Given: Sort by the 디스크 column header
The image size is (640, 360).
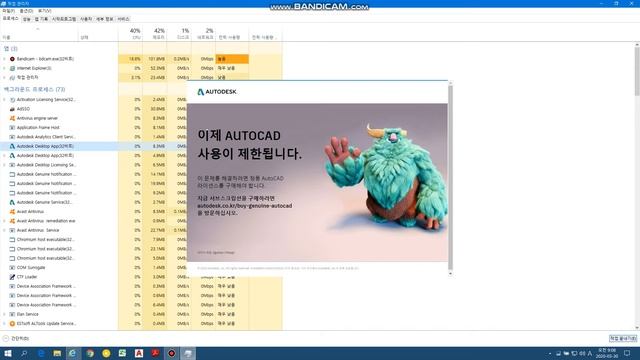Looking at the screenshot, I should point(179,33).
